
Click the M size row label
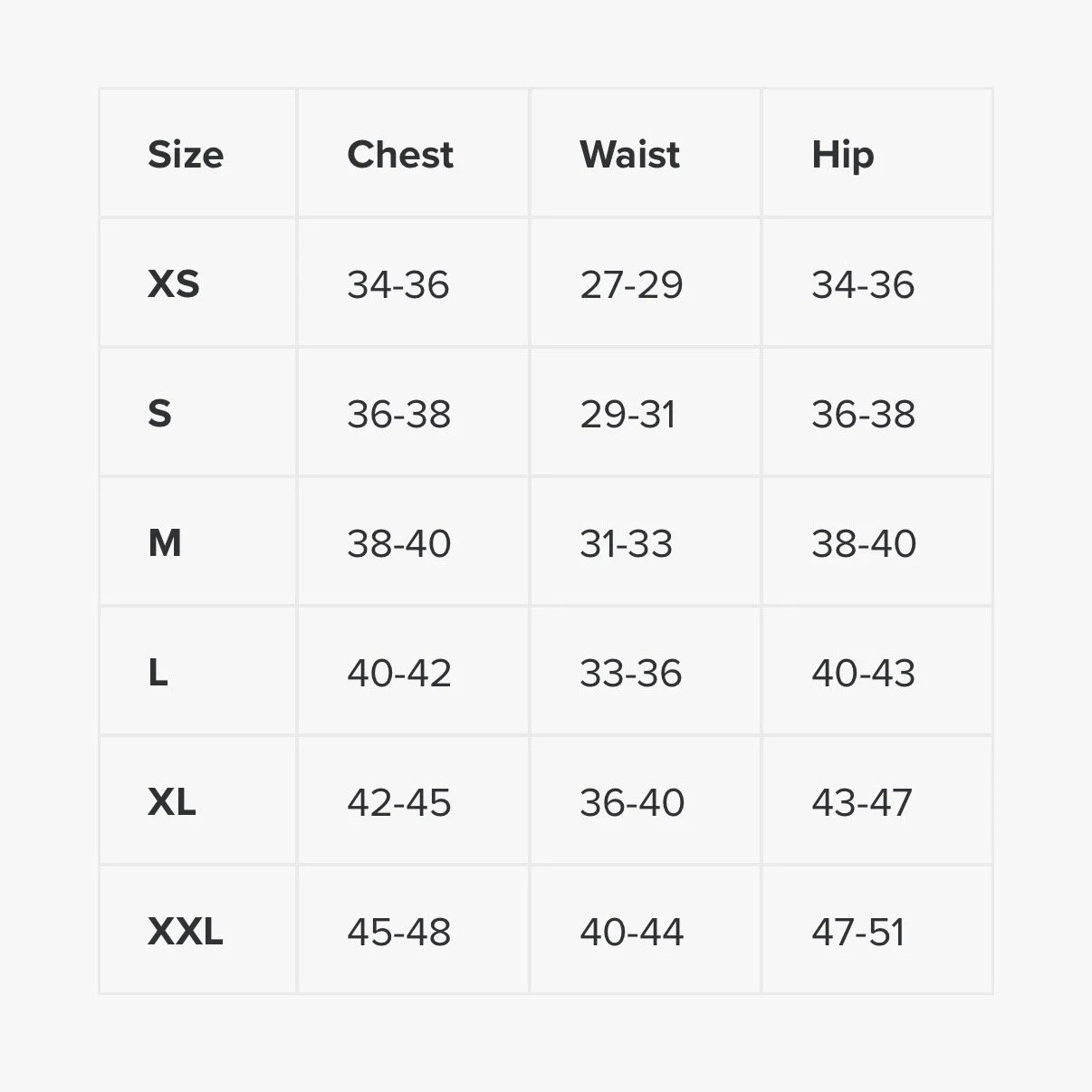[x=165, y=543]
